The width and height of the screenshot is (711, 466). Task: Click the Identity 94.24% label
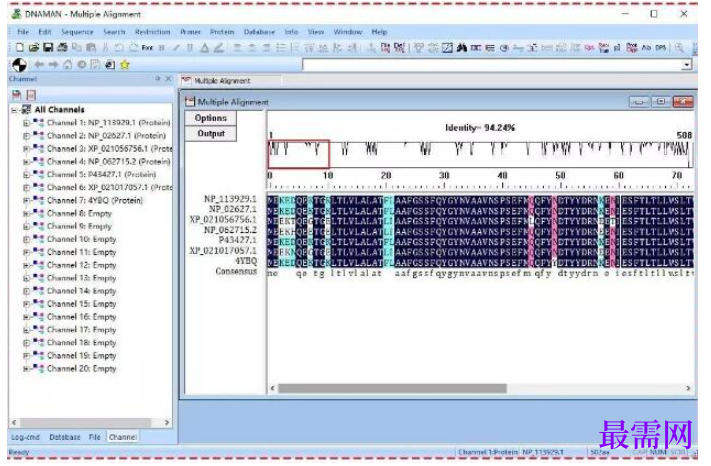pyautogui.click(x=480, y=128)
